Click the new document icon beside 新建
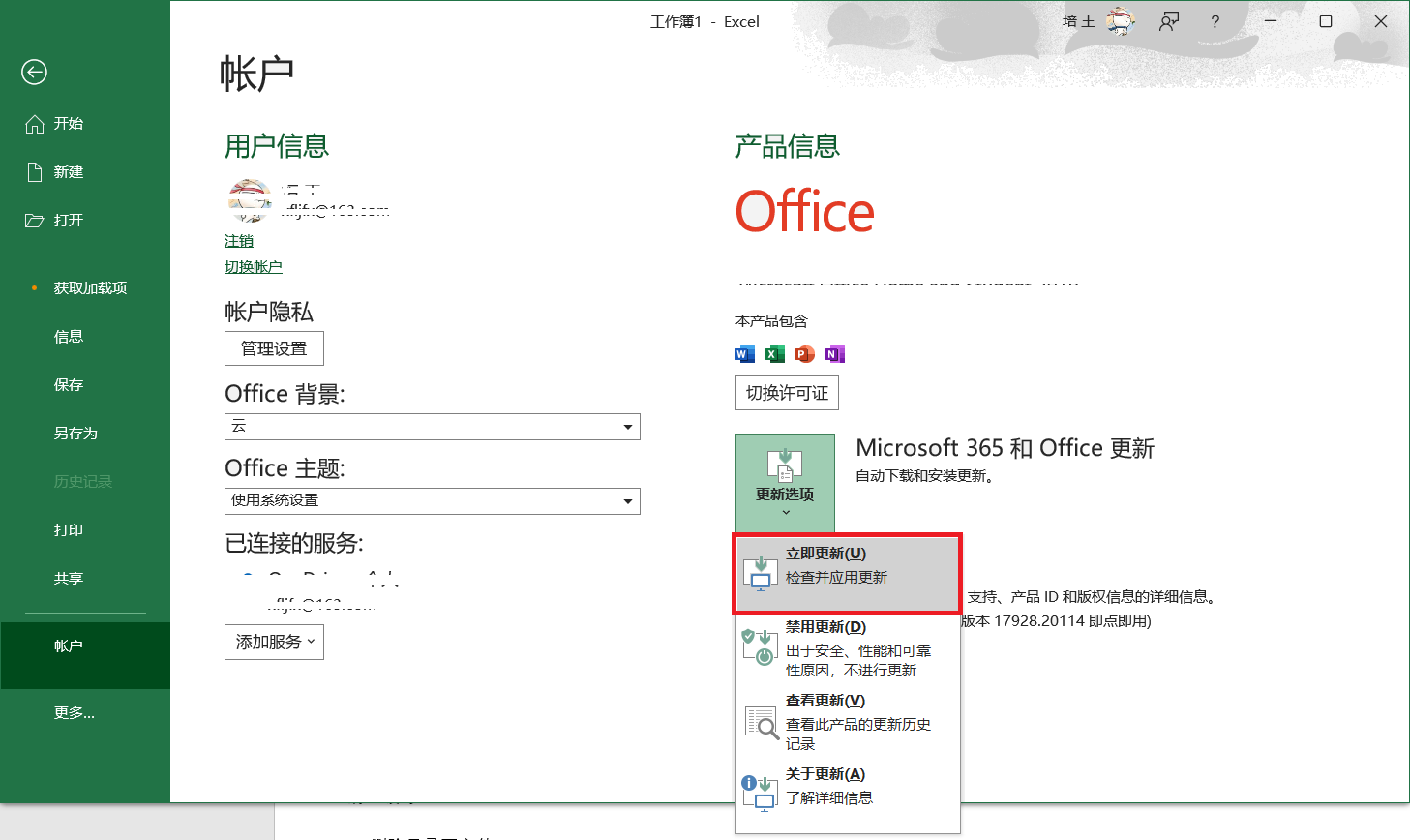 pyautogui.click(x=35, y=172)
